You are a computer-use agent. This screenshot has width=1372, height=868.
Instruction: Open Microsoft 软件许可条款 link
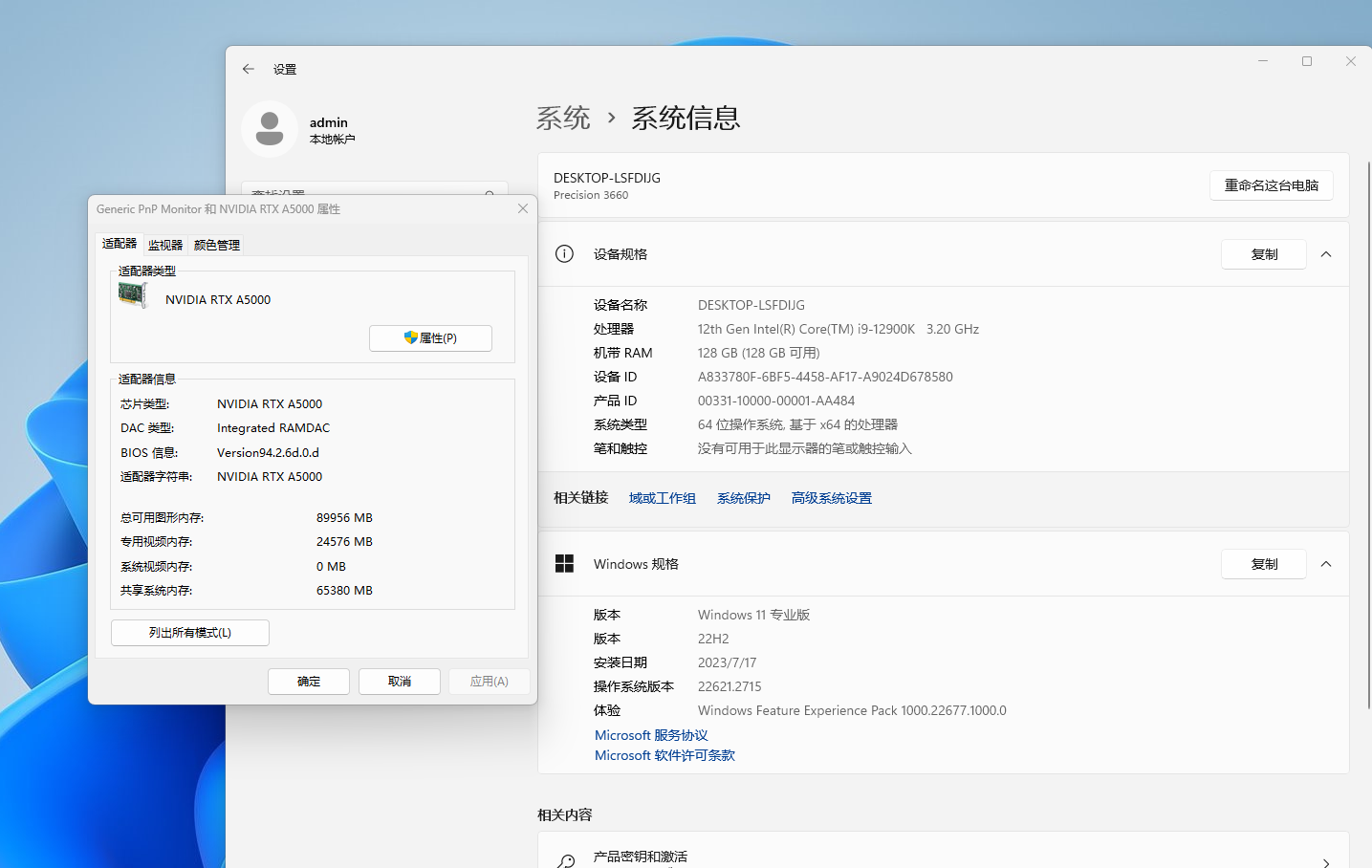[x=664, y=755]
